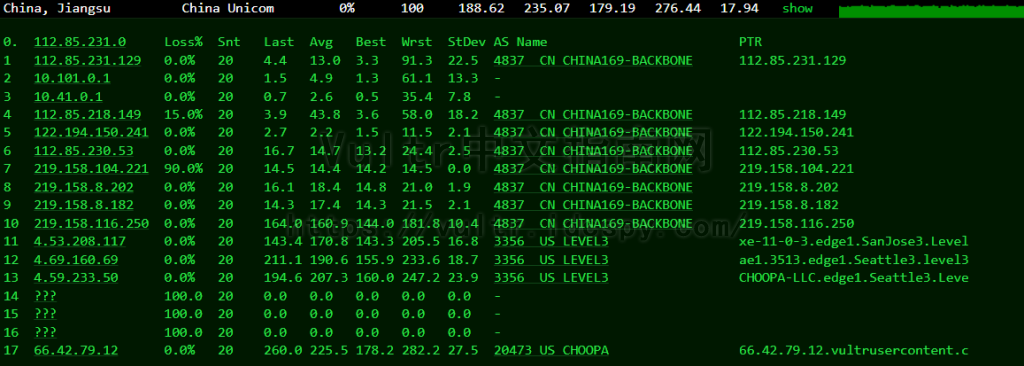
Task: Click the 'China Unicom' ISP label
Action: (228, 8)
